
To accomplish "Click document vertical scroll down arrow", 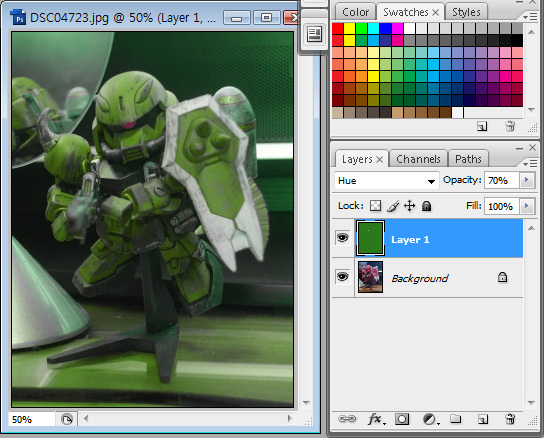I will click(x=306, y=403).
